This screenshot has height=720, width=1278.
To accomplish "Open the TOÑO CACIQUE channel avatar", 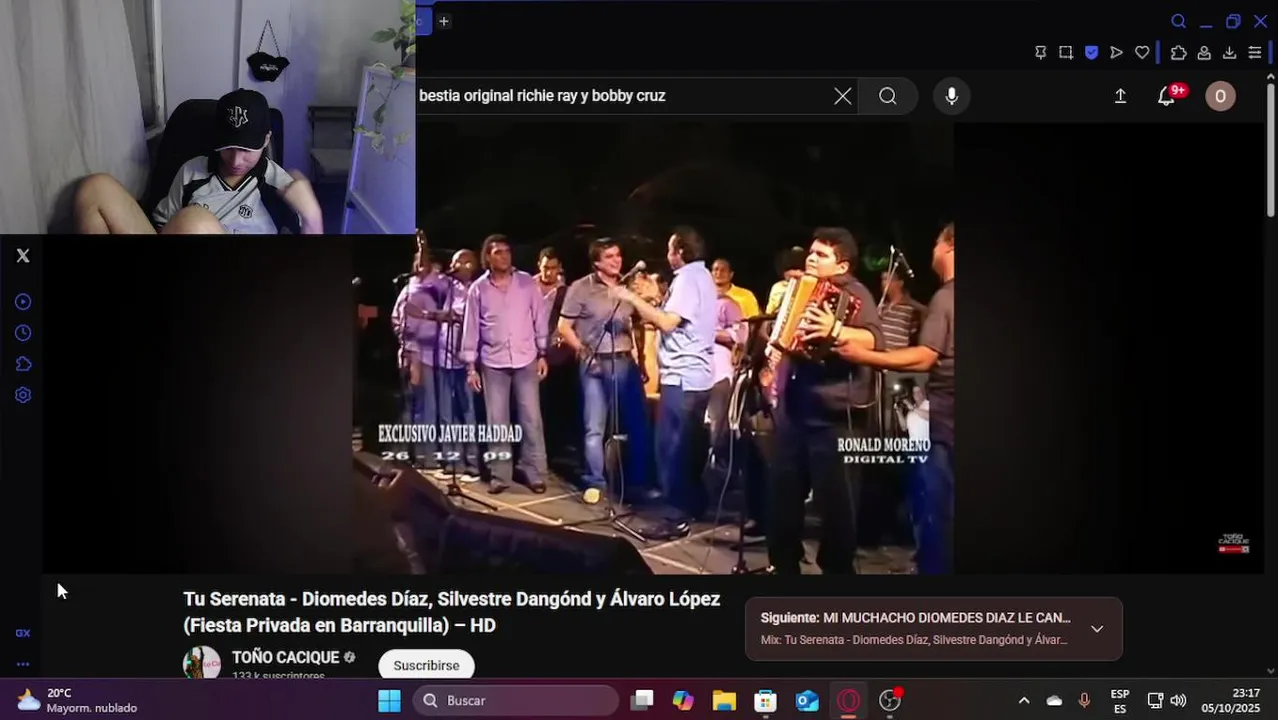I will point(202,663).
